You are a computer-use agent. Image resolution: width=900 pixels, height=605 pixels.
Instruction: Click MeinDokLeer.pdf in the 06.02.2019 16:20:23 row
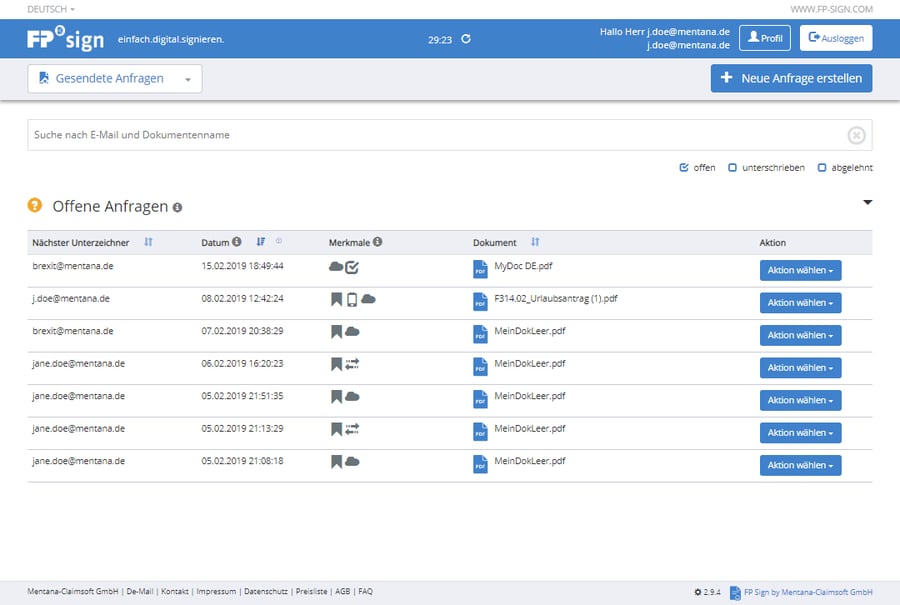pos(530,364)
